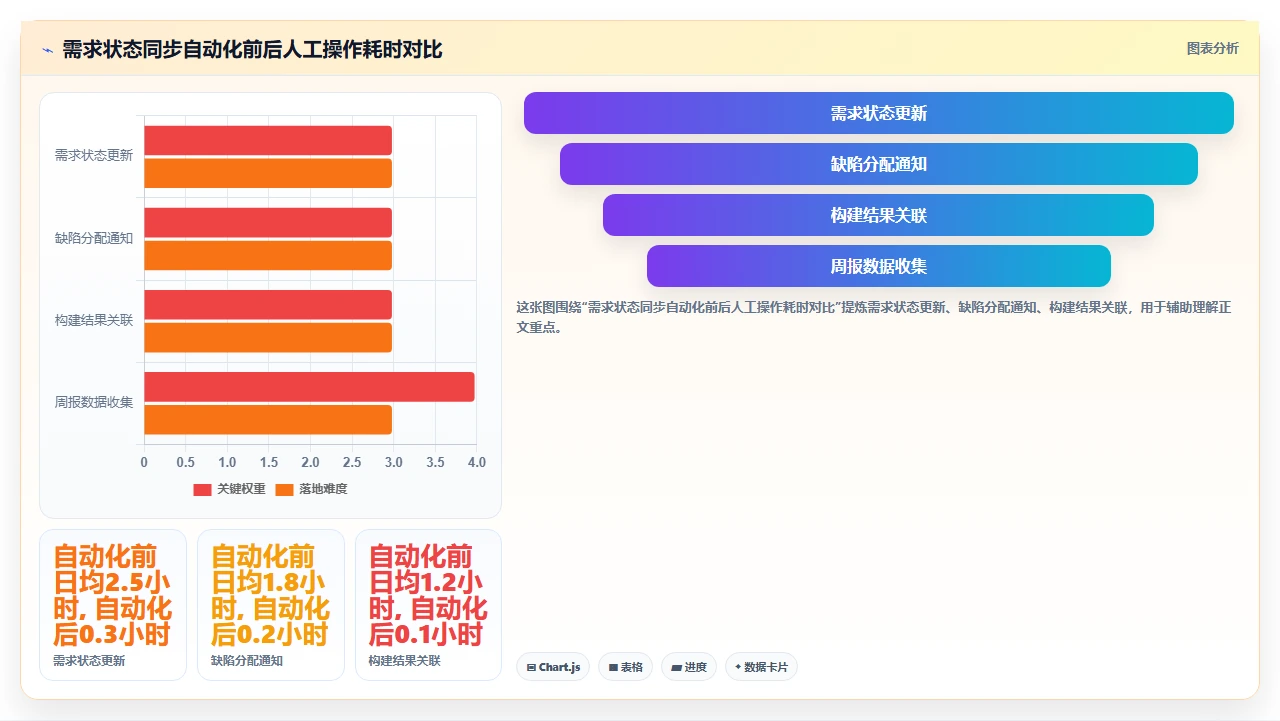Open the 日均2.5小时 data card

click(x=113, y=605)
